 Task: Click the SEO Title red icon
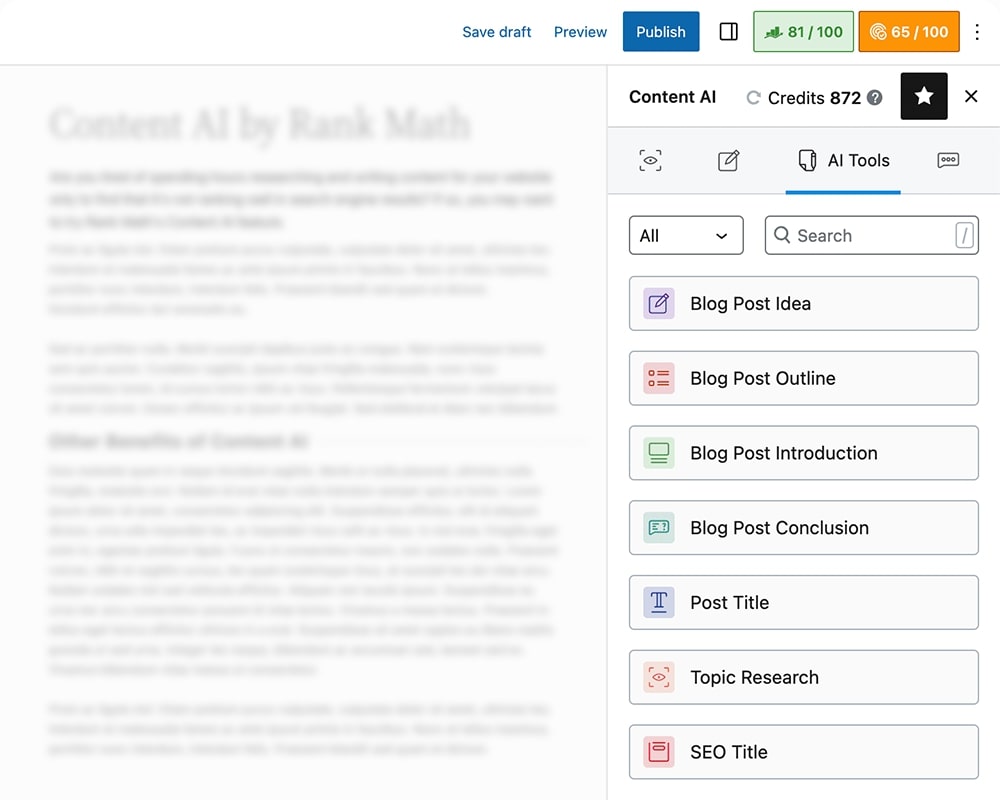[x=658, y=752]
